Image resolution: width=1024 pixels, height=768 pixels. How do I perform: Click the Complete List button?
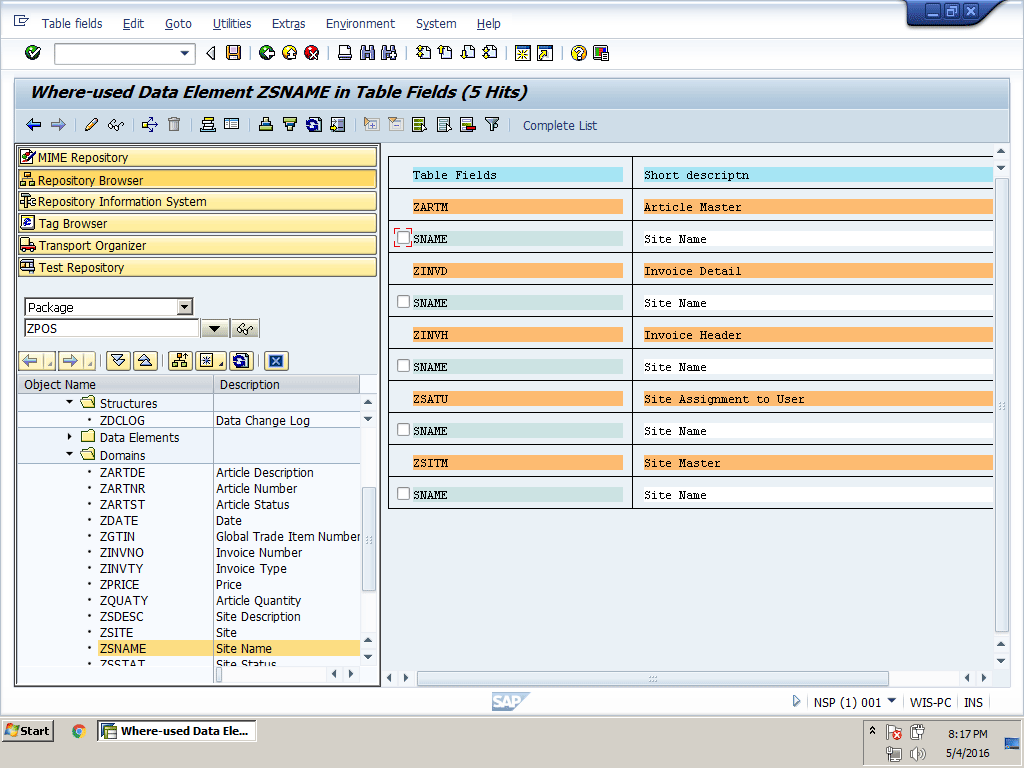559,125
